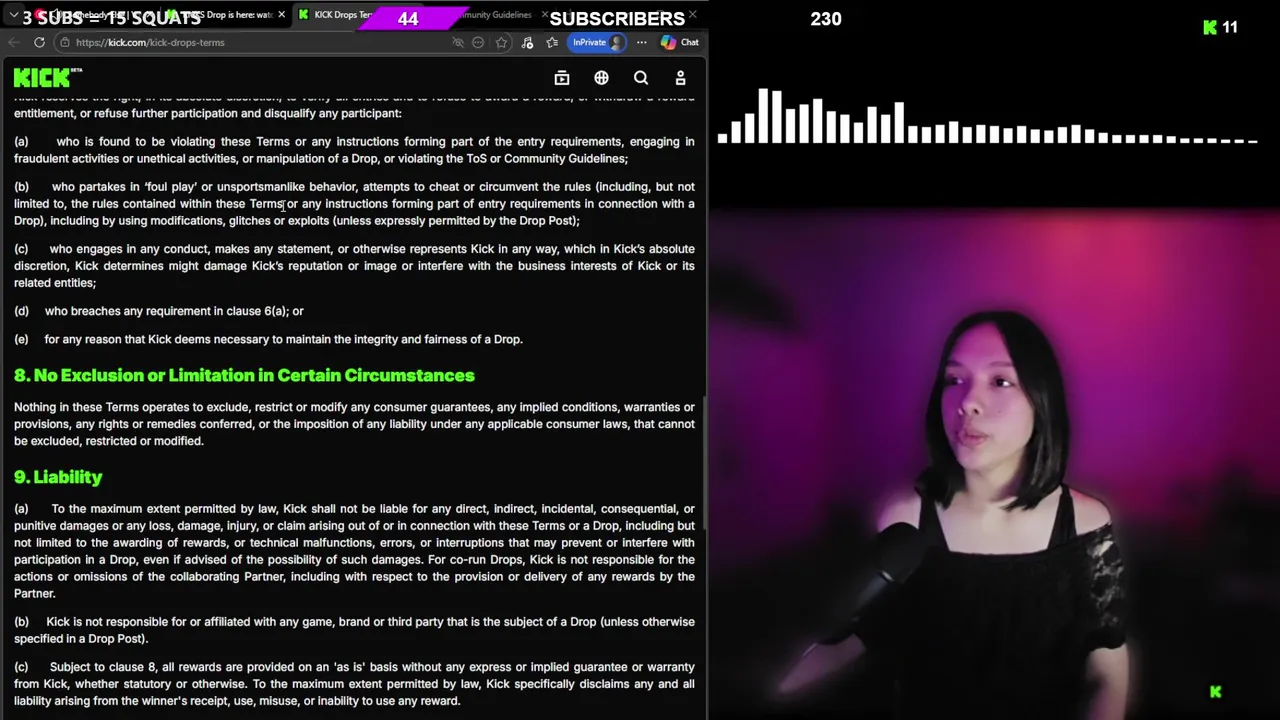
Task: Click clause text 'who breaches any requirement in clause 6(a); or'
Action: click(174, 311)
